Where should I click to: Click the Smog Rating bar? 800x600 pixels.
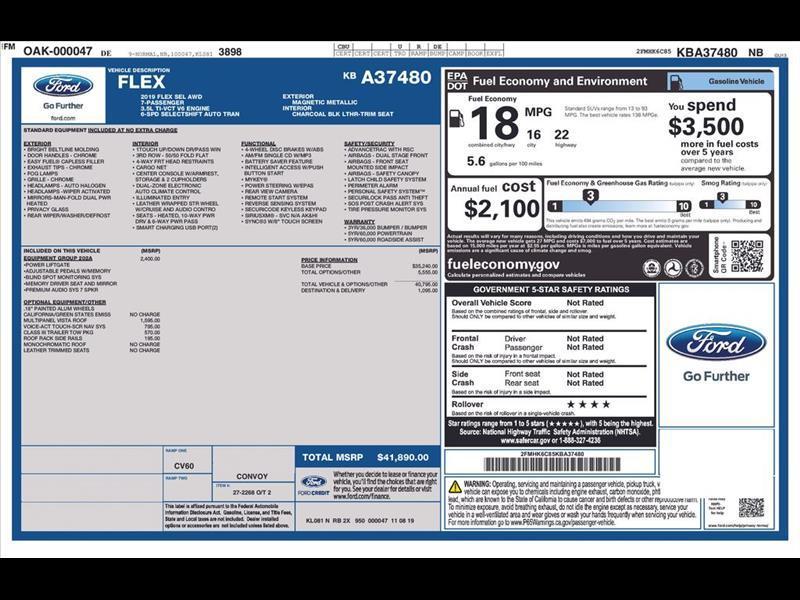730,205
